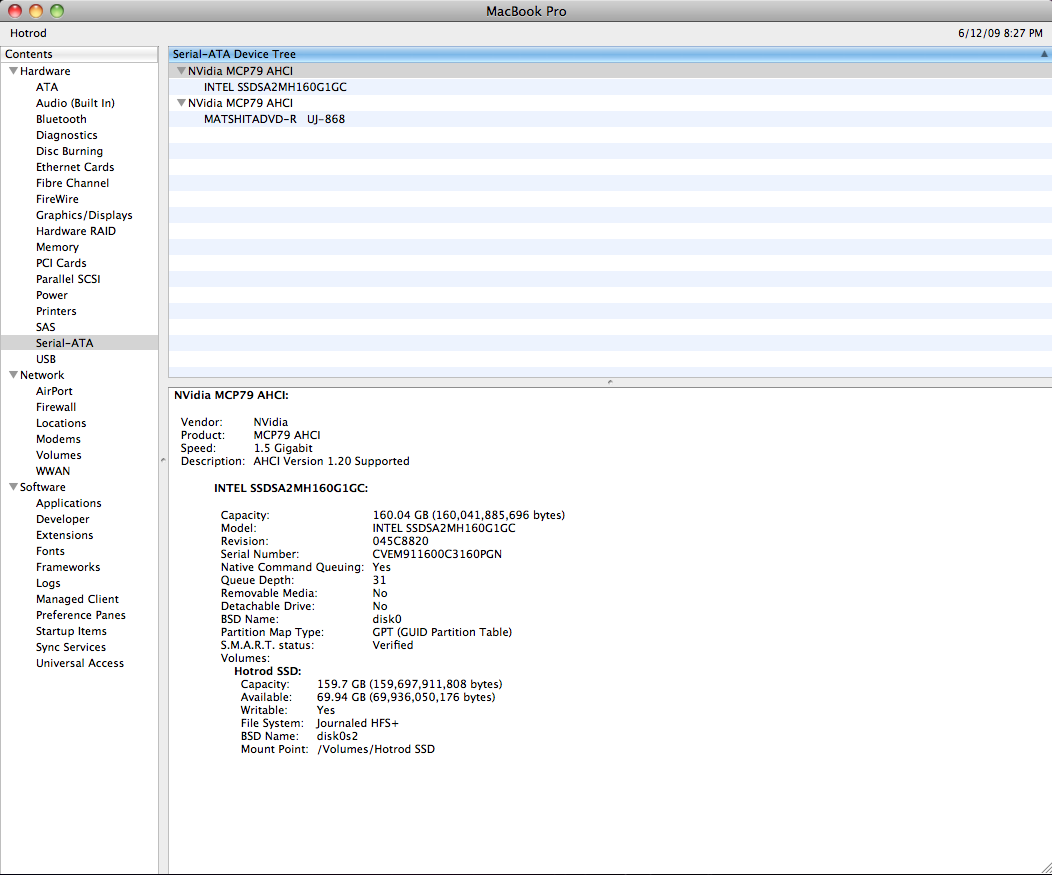Select Parallel SCSI in sidebar
This screenshot has width=1052, height=875.
pos(68,278)
